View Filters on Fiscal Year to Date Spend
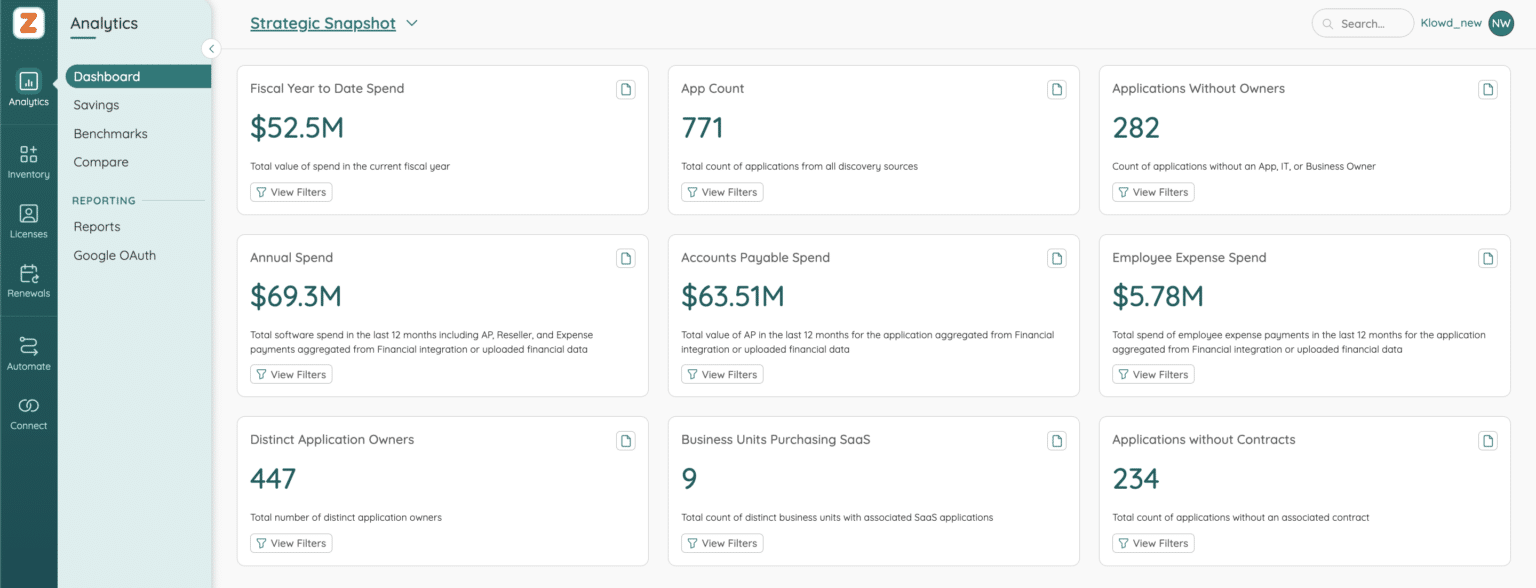The width and height of the screenshot is (1536, 588). [x=291, y=192]
